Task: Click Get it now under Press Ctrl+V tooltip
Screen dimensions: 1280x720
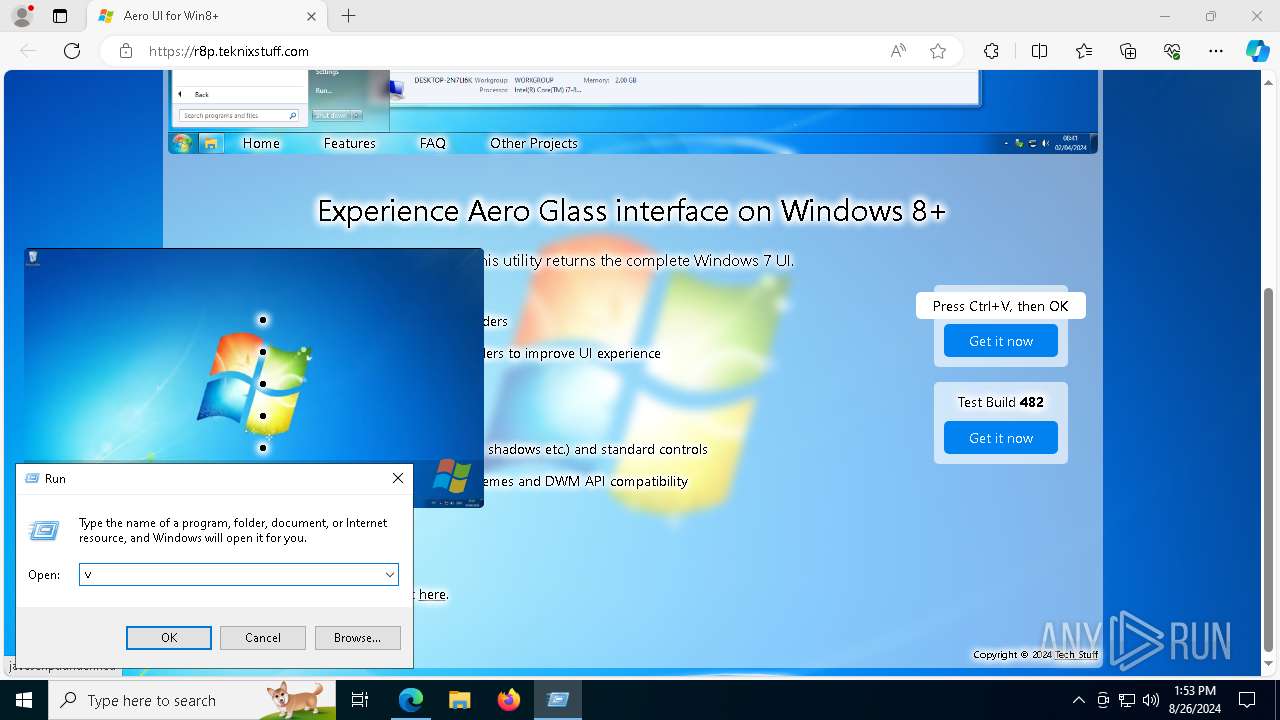Action: [1001, 341]
